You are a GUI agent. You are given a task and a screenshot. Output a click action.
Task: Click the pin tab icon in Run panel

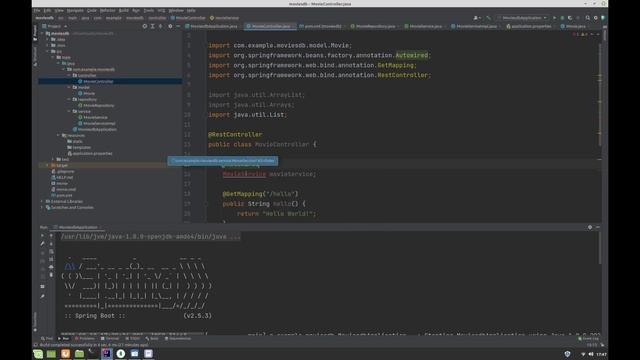[42, 296]
